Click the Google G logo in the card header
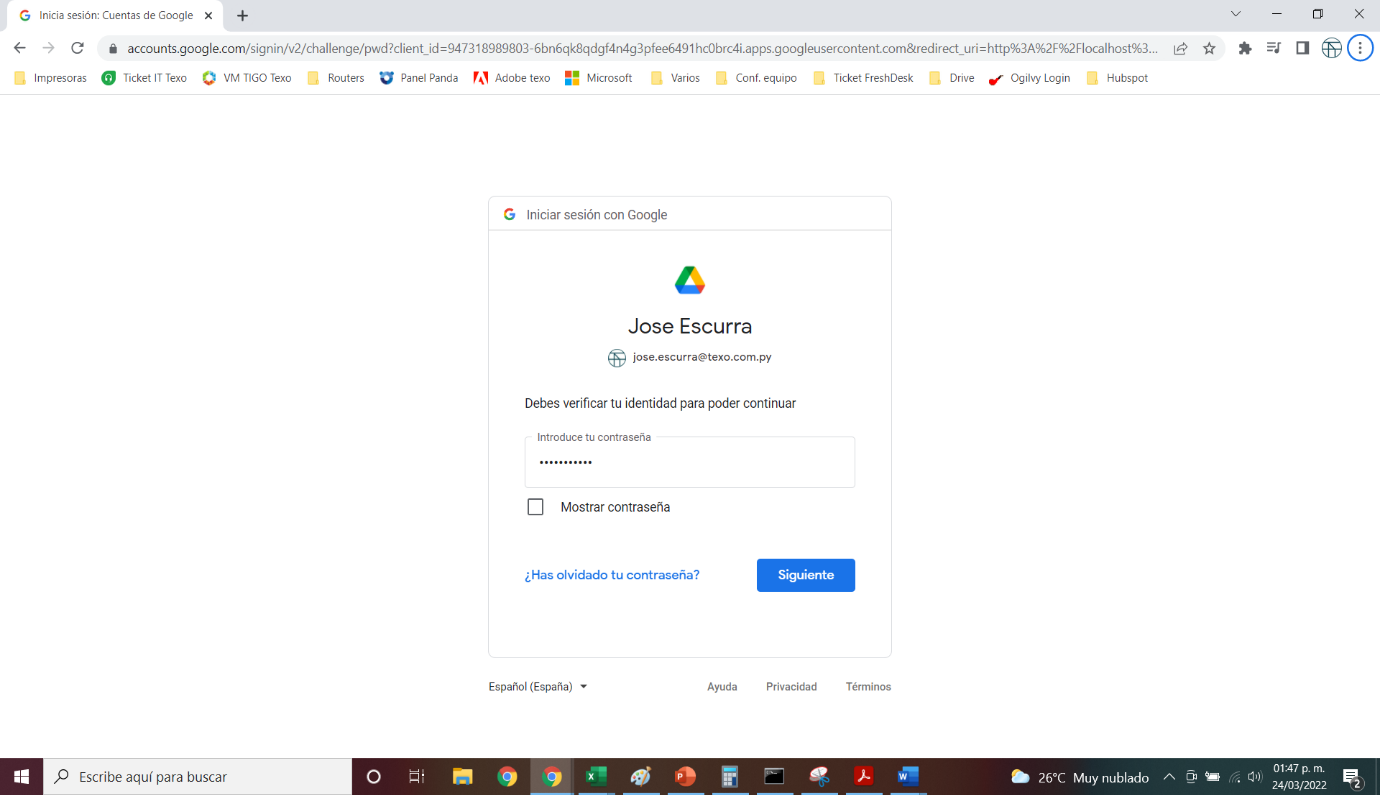 click(509, 214)
